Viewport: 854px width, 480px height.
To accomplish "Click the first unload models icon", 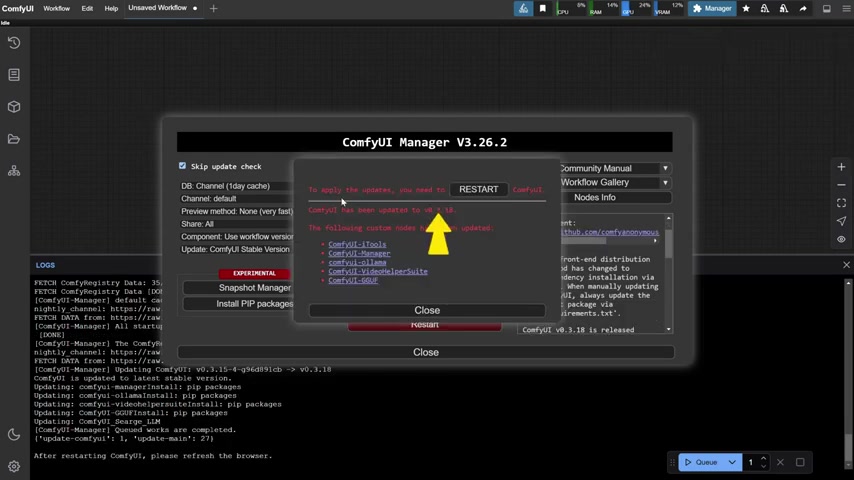I will coord(765,8).
